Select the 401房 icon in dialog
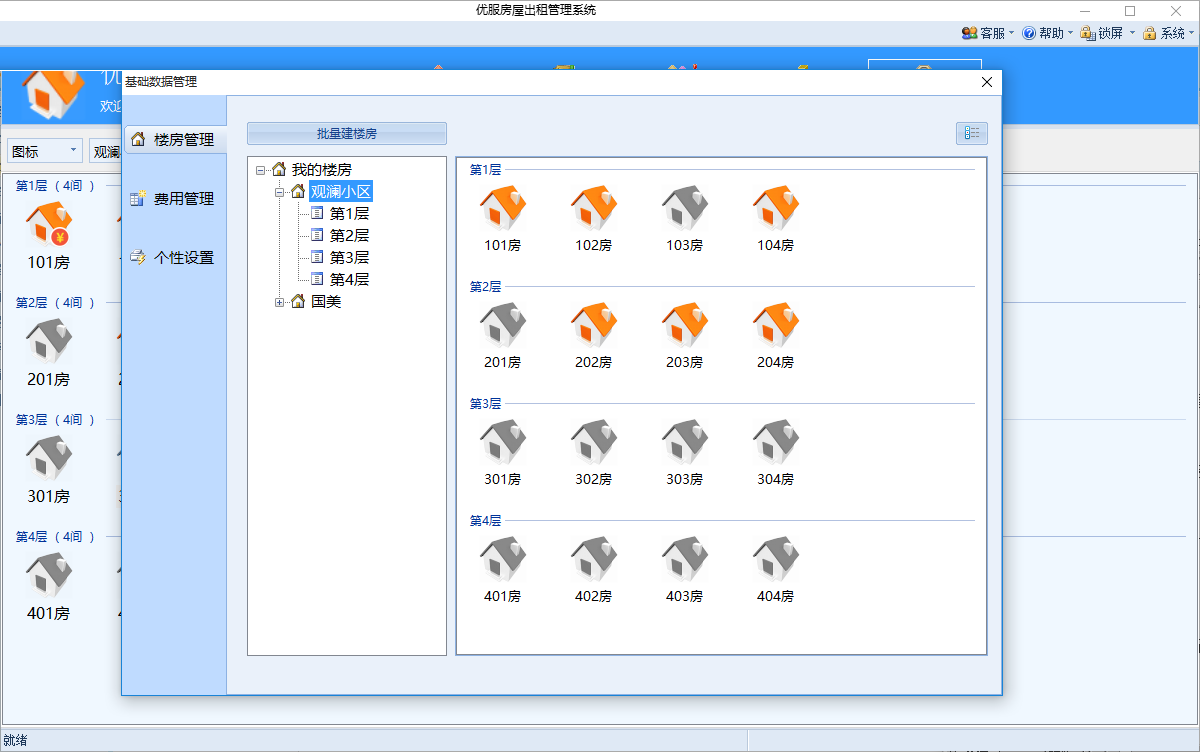This screenshot has height=752, width=1200. [x=502, y=560]
